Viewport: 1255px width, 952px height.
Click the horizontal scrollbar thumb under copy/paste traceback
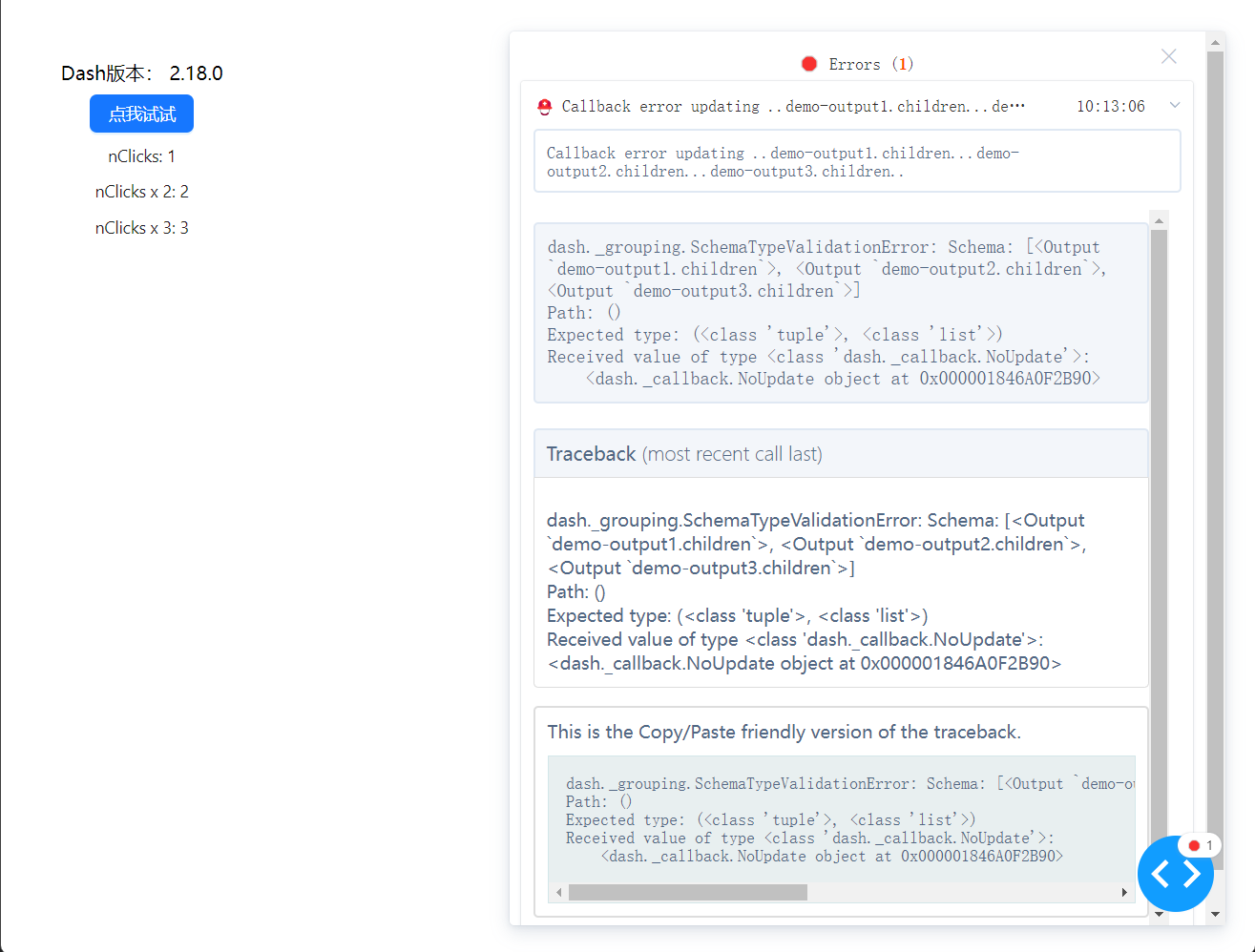[688, 892]
